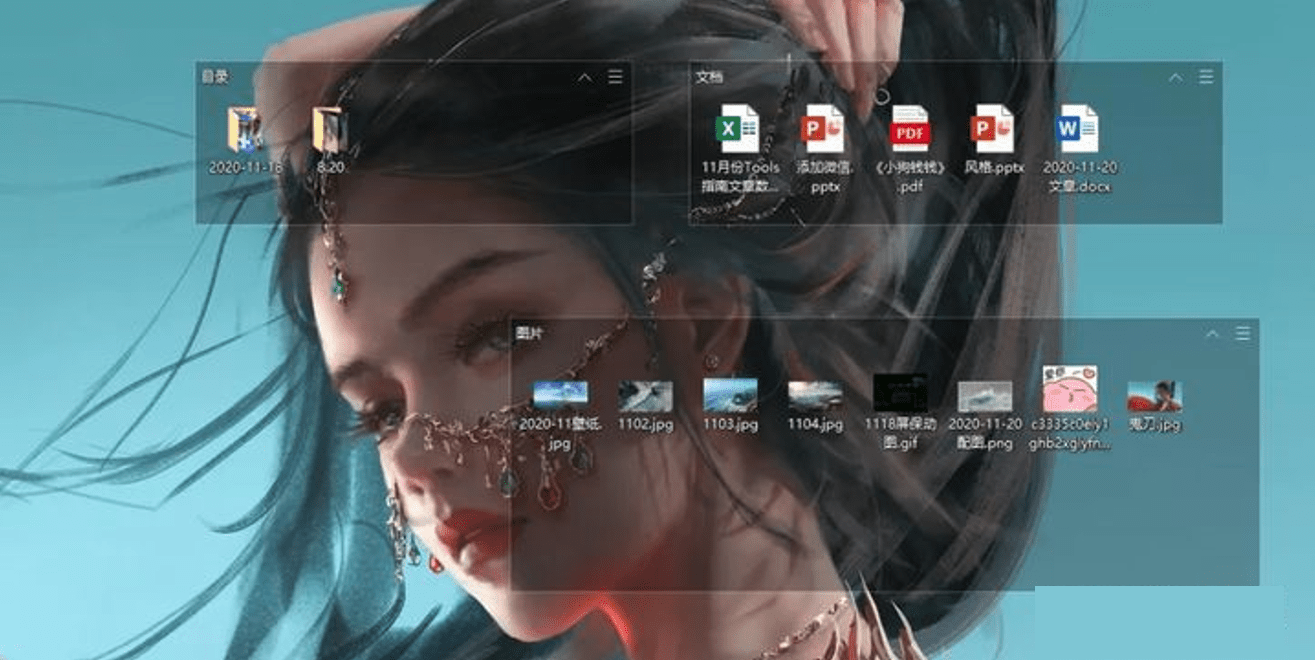Click the 目录 fence title
The width and height of the screenshot is (1315, 660).
point(215,77)
